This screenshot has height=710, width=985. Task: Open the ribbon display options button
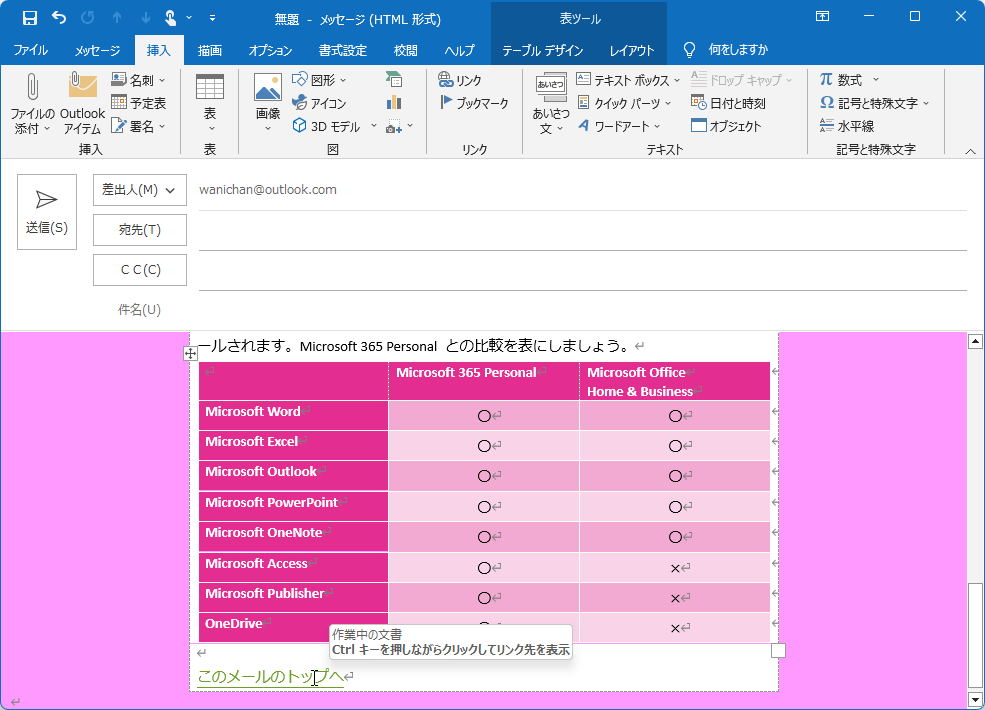[x=822, y=16]
